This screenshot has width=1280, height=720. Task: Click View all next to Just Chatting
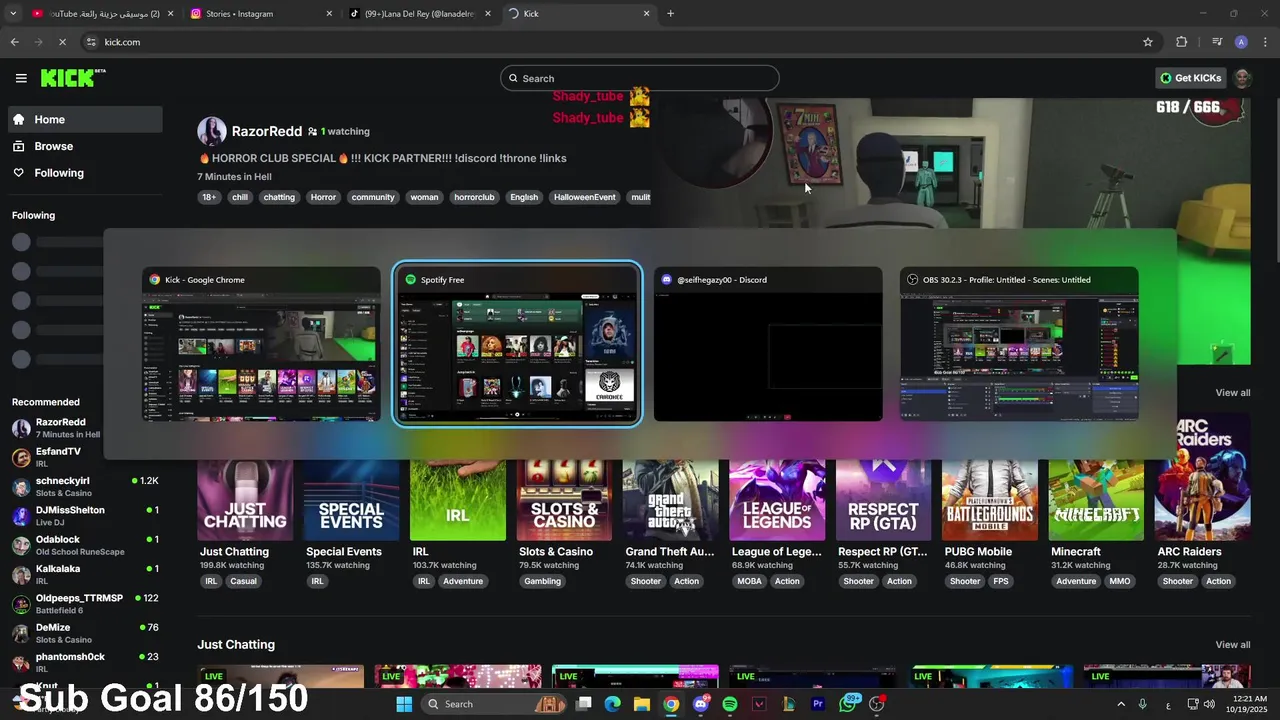(x=1232, y=645)
